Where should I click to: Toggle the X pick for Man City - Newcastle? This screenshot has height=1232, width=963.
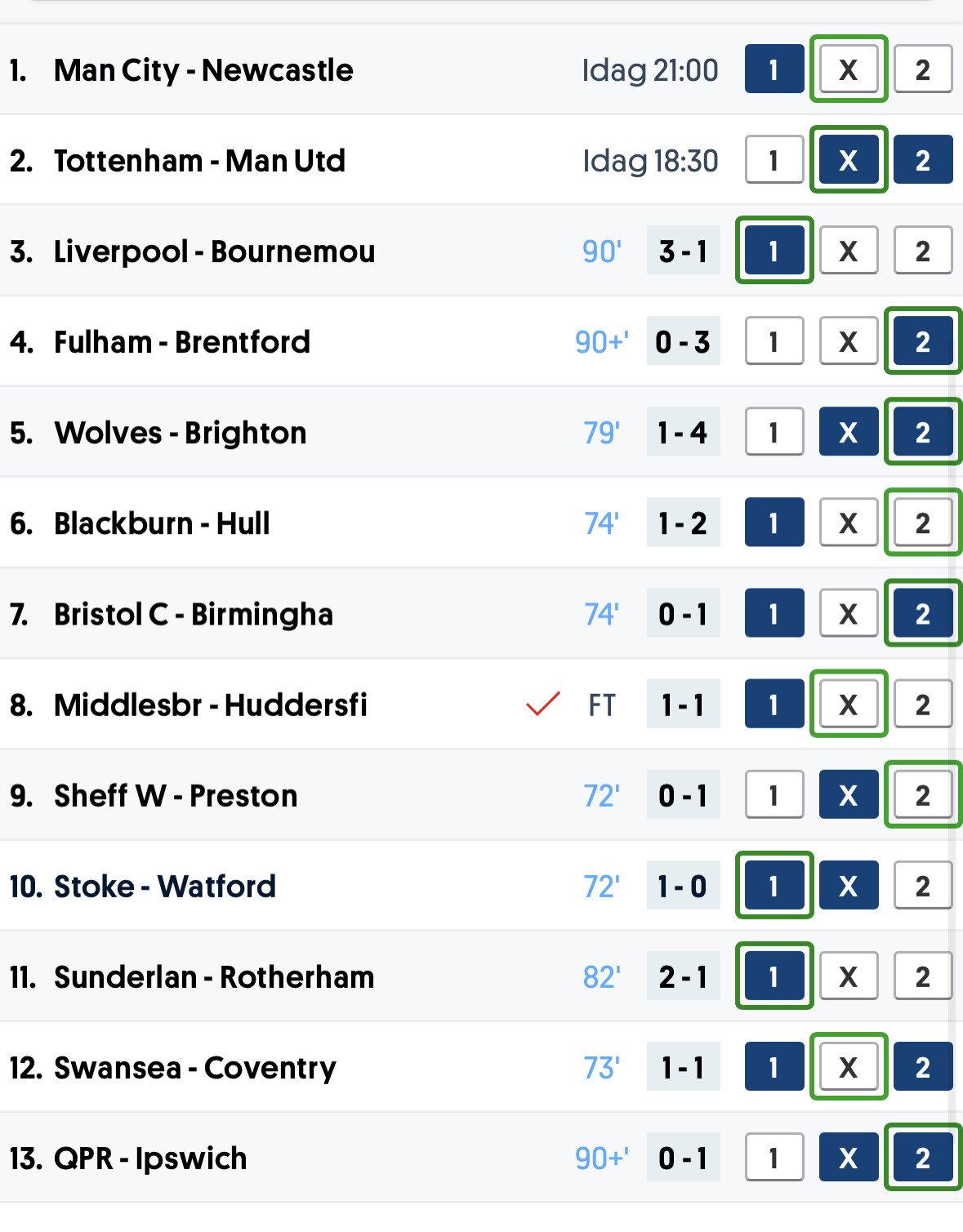[x=849, y=69]
